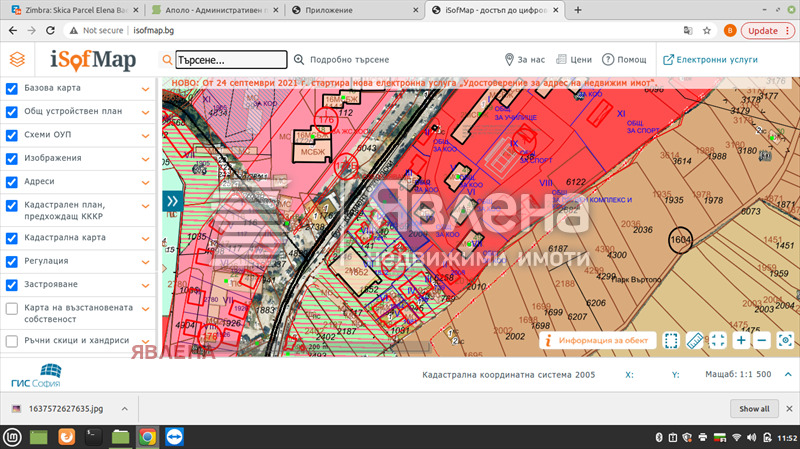The image size is (800, 449).
Task: Uncheck the Базова карта layer
Action: 12,88
